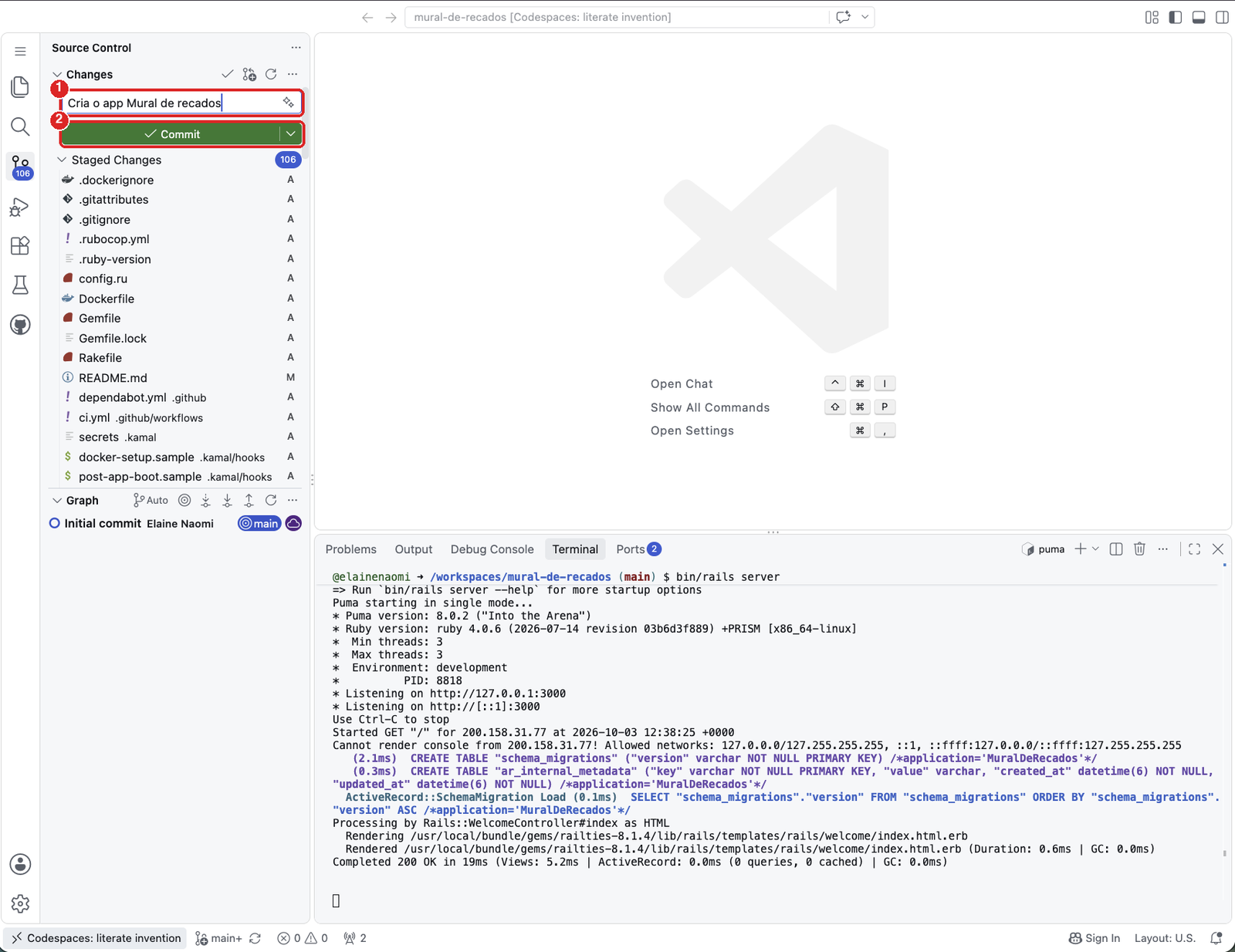Open the Accounts icon

click(x=20, y=864)
